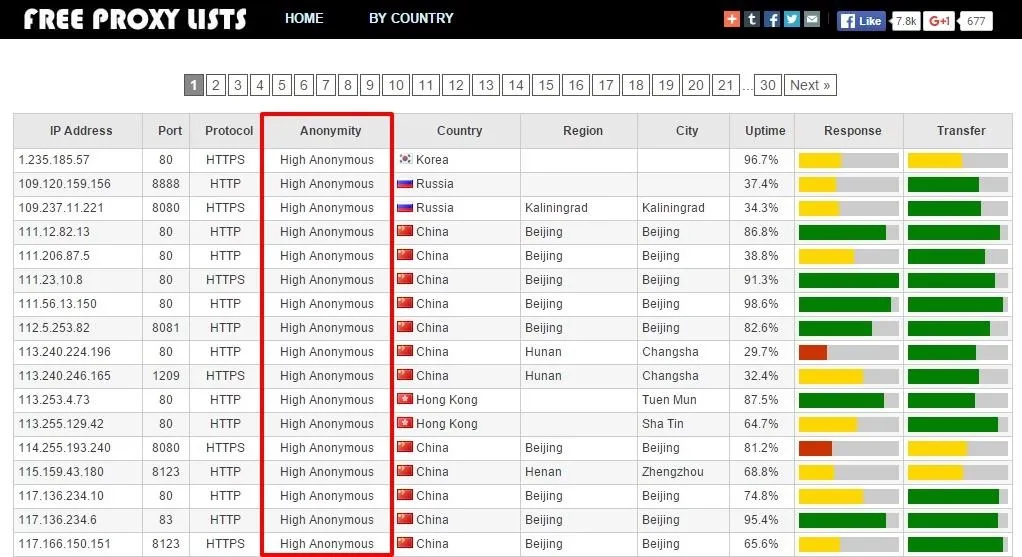Click transfer bar for 1.235.185.57
The height and width of the screenshot is (557, 1022).
[957, 160]
